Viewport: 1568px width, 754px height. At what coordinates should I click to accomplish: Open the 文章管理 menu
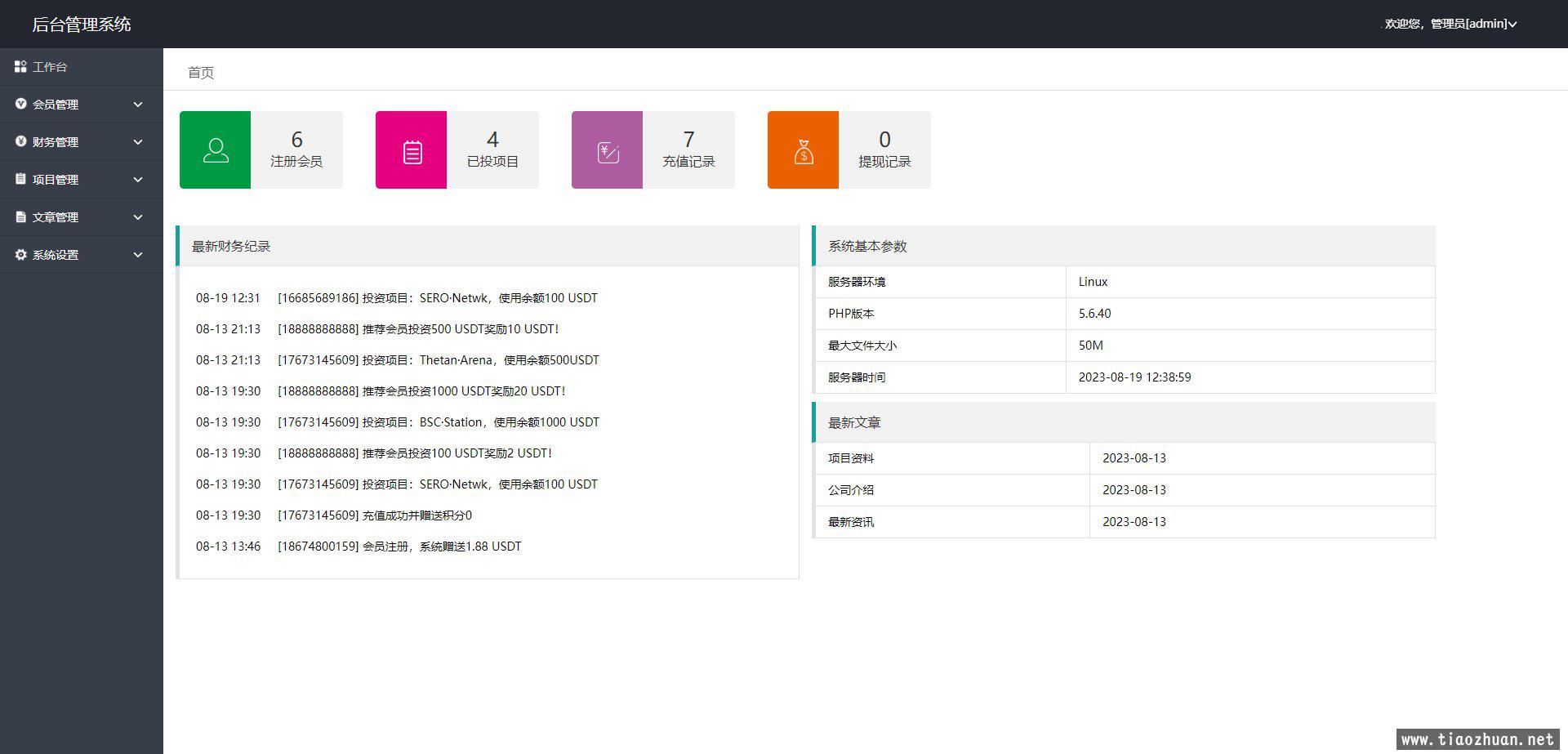point(82,217)
